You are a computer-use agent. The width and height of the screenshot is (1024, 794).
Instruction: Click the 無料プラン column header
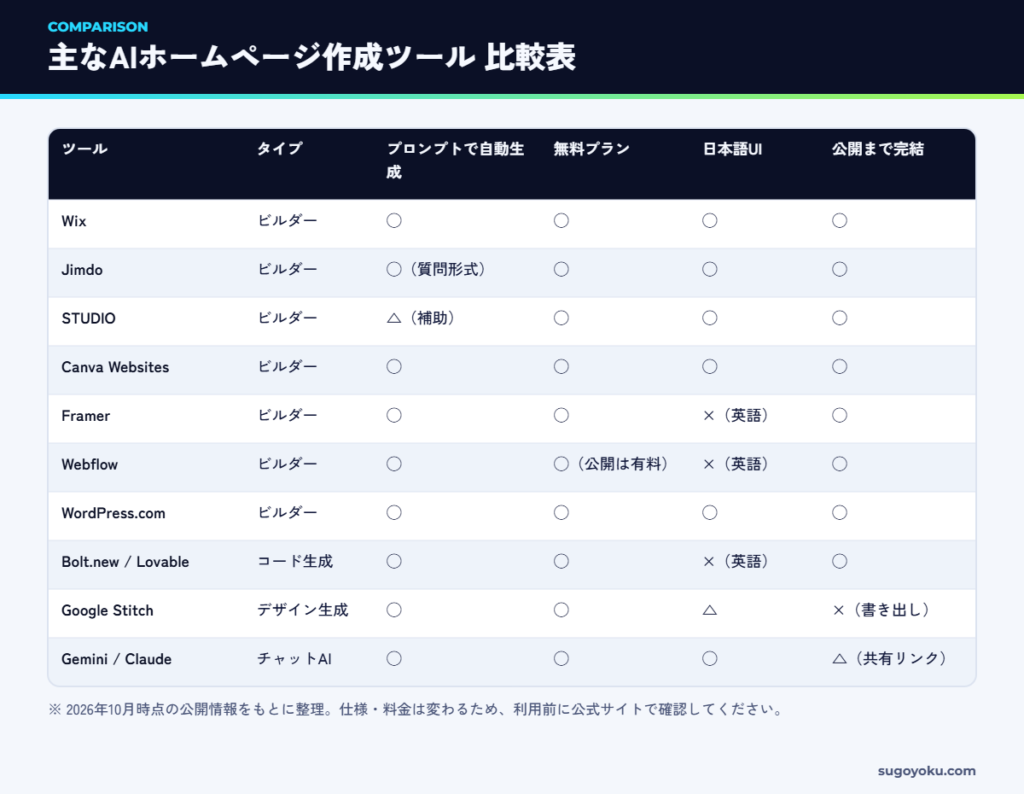click(x=592, y=149)
